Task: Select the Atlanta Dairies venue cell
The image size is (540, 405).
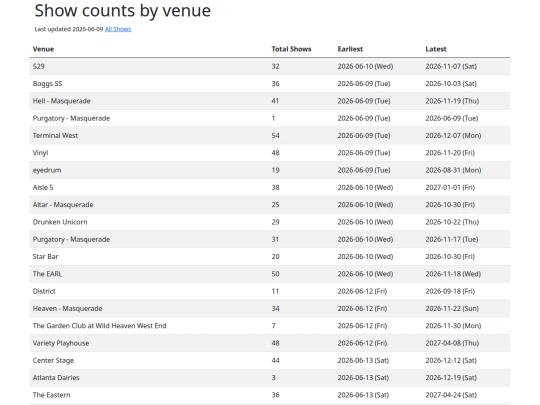Action: pos(56,378)
